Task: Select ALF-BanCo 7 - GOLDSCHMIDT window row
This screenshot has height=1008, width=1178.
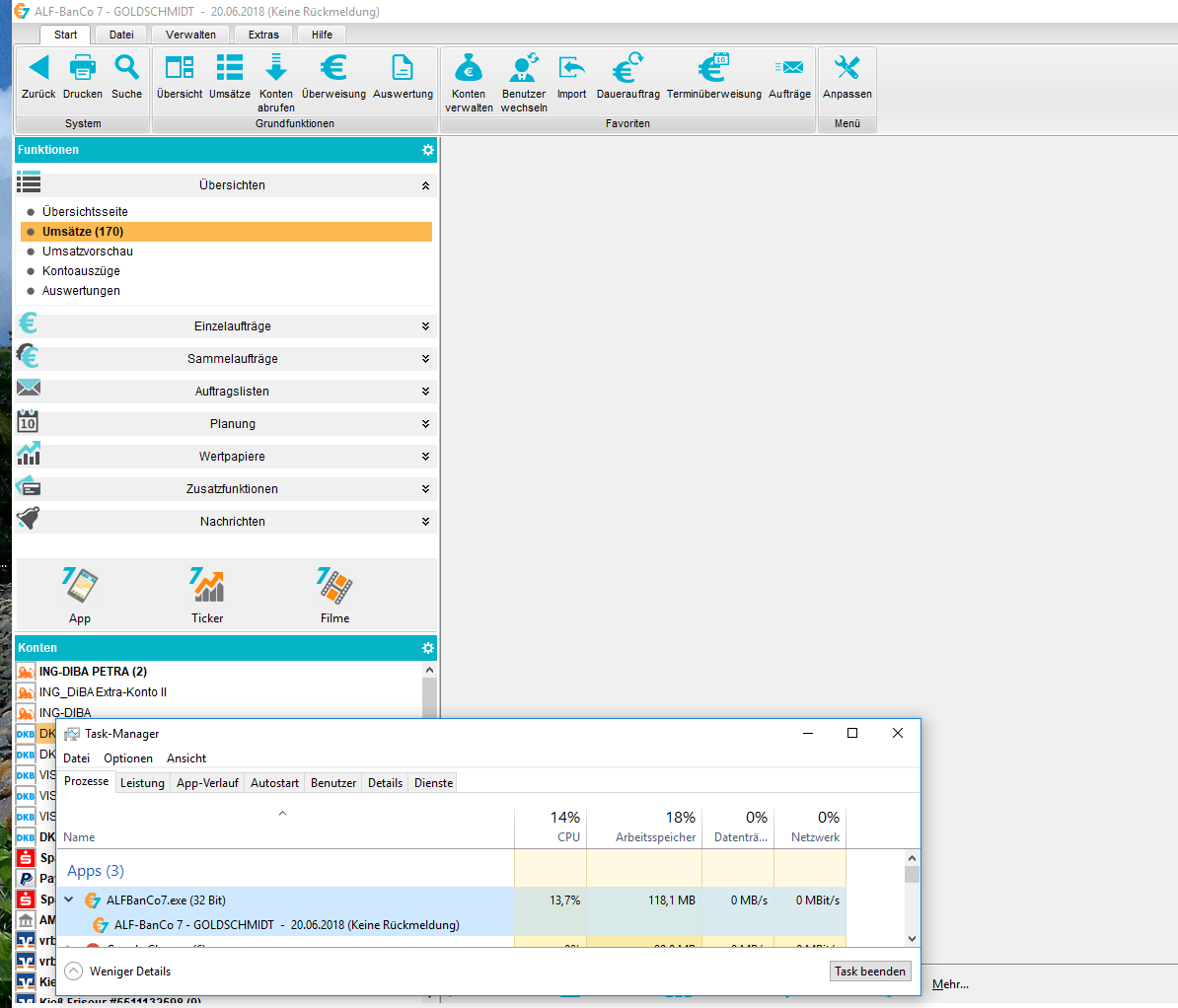Action: (x=286, y=924)
